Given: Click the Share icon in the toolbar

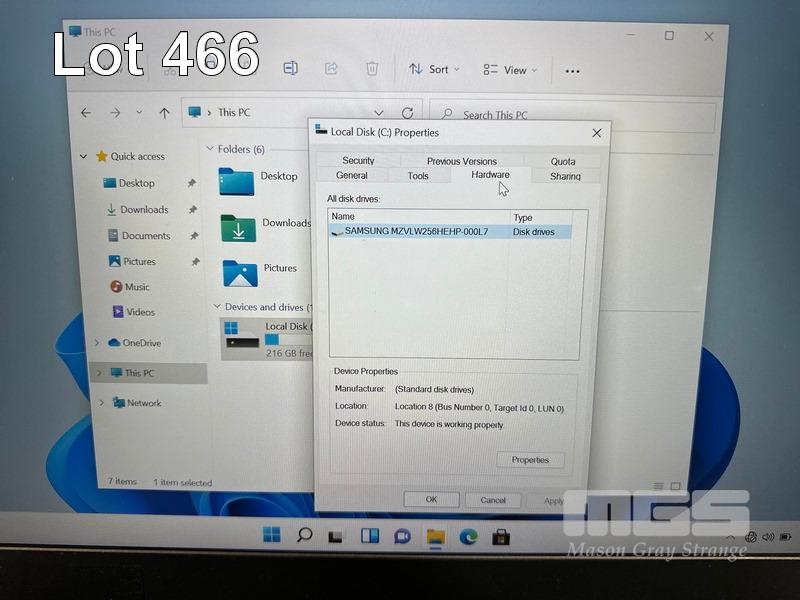Looking at the screenshot, I should pyautogui.click(x=331, y=68).
